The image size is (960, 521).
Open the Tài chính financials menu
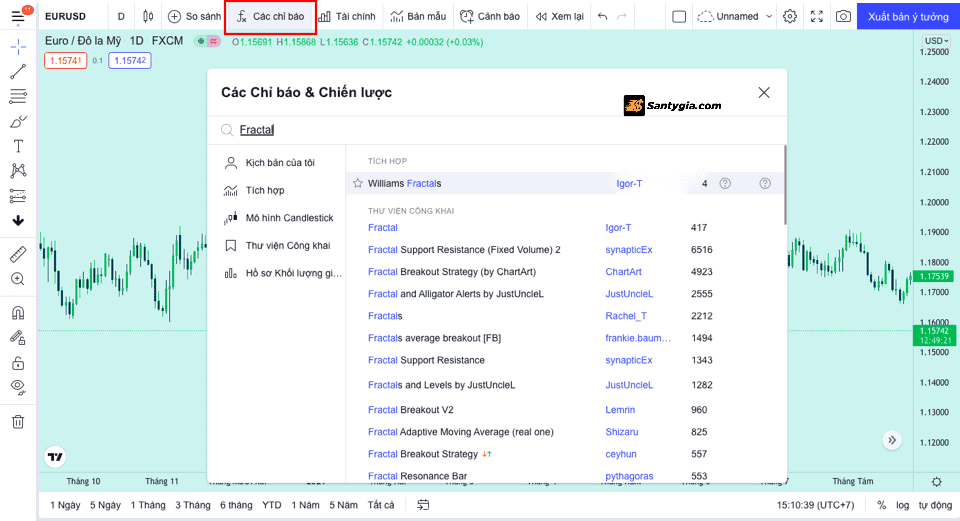[x=347, y=17]
